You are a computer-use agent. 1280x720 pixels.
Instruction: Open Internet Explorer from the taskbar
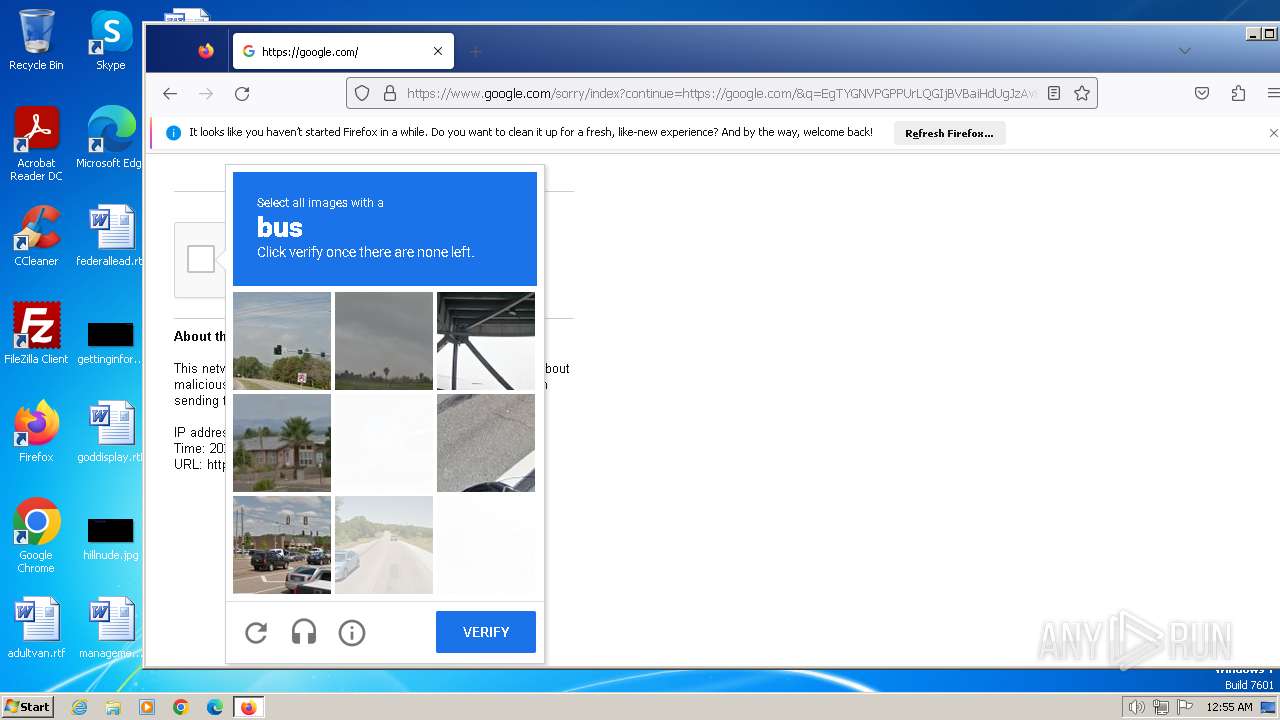click(x=80, y=707)
